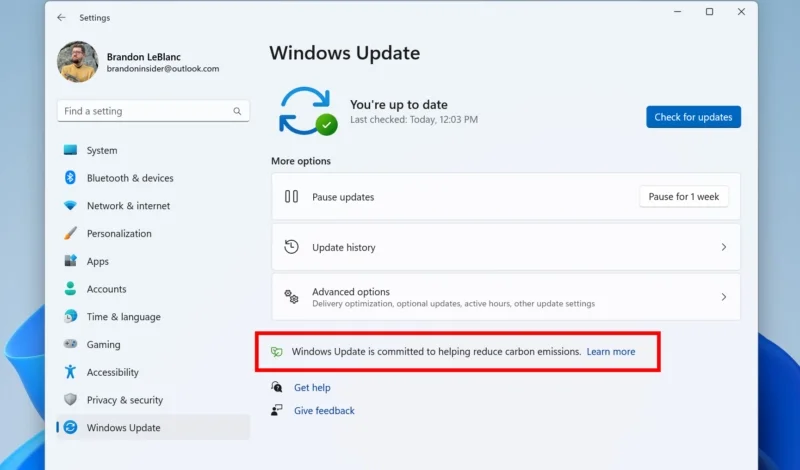
Task: Click the Give feedback link
Action: point(324,411)
